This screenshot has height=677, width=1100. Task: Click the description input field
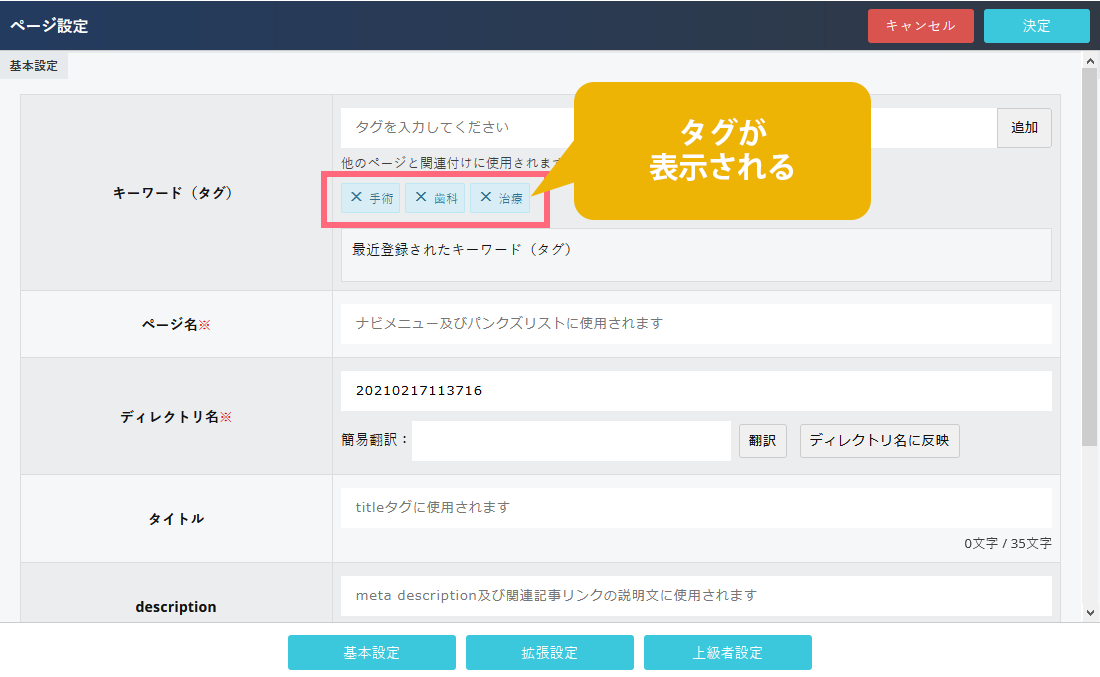(696, 596)
